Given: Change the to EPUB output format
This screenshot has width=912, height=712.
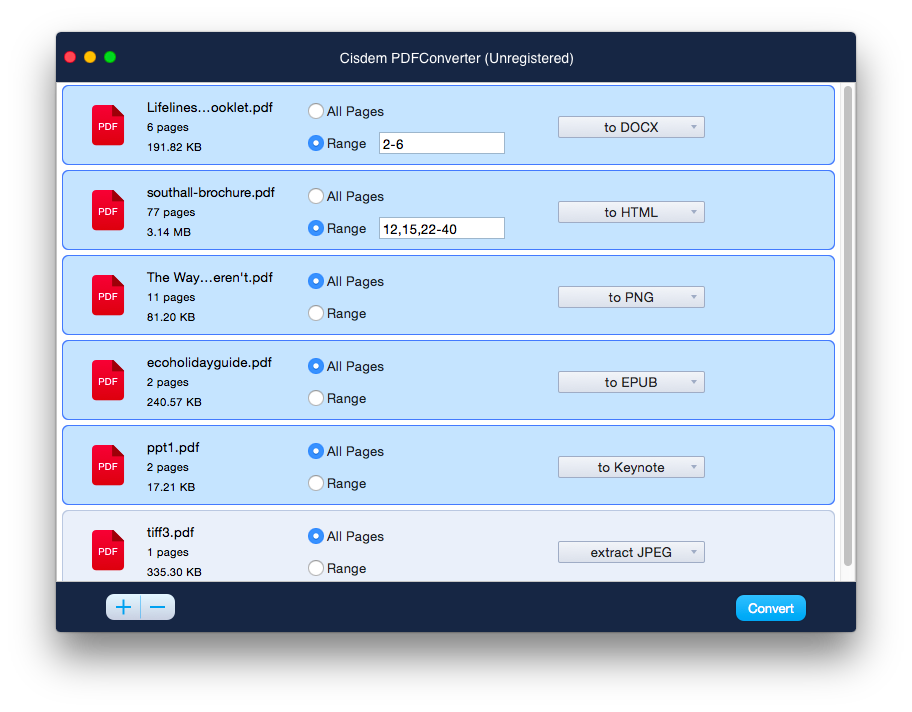Looking at the screenshot, I should tap(631, 381).
